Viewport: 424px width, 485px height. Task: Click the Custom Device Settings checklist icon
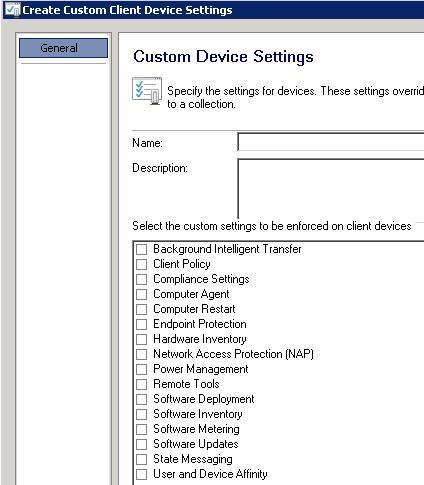147,91
